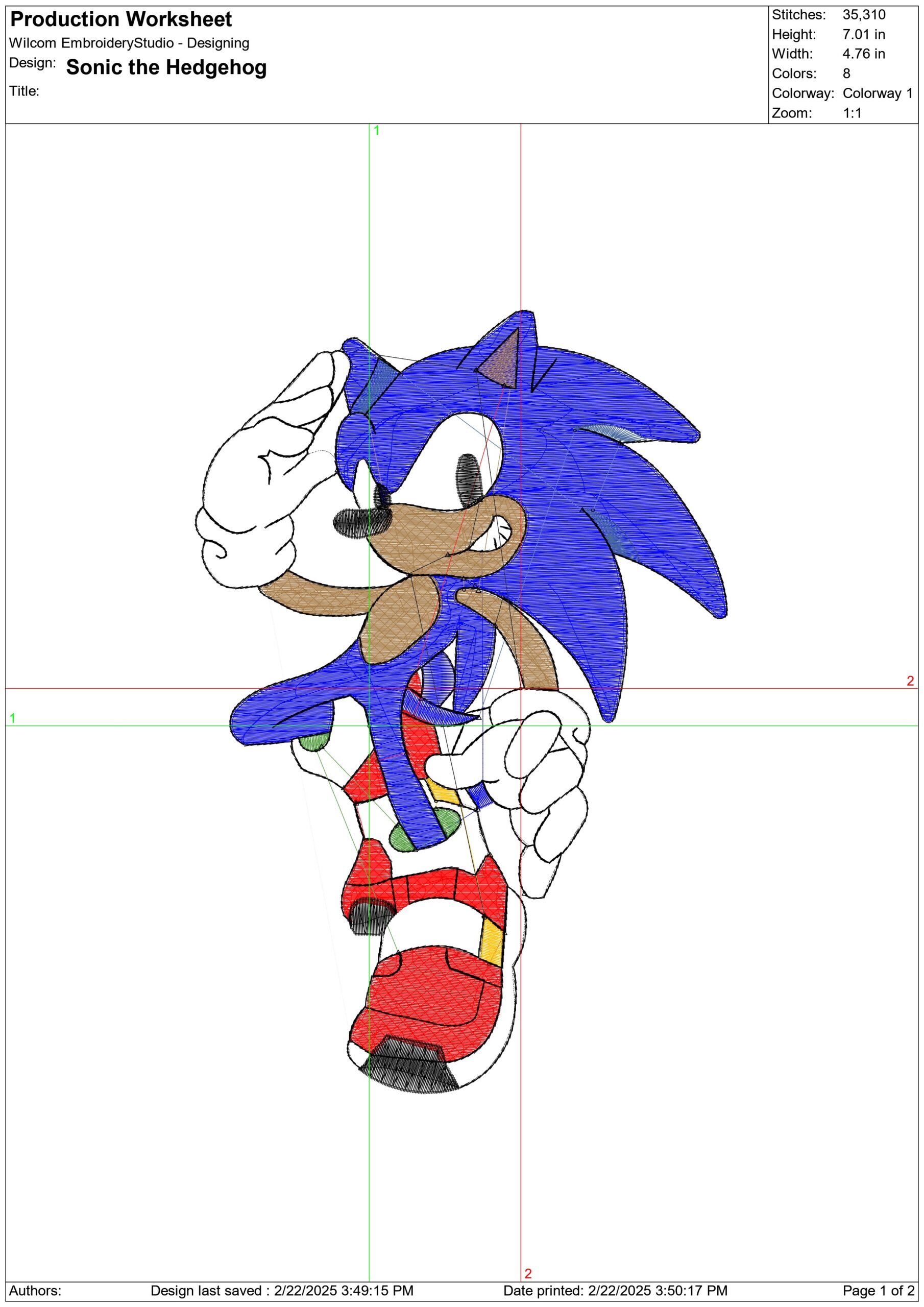
Task: Select the height value 7.01 in
Action: tap(864, 34)
